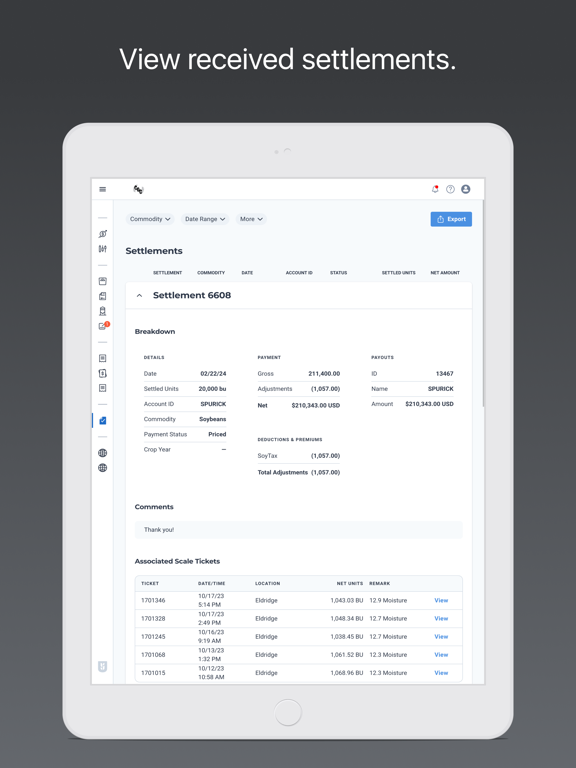Click the Soybeans commodity value

click(213, 419)
